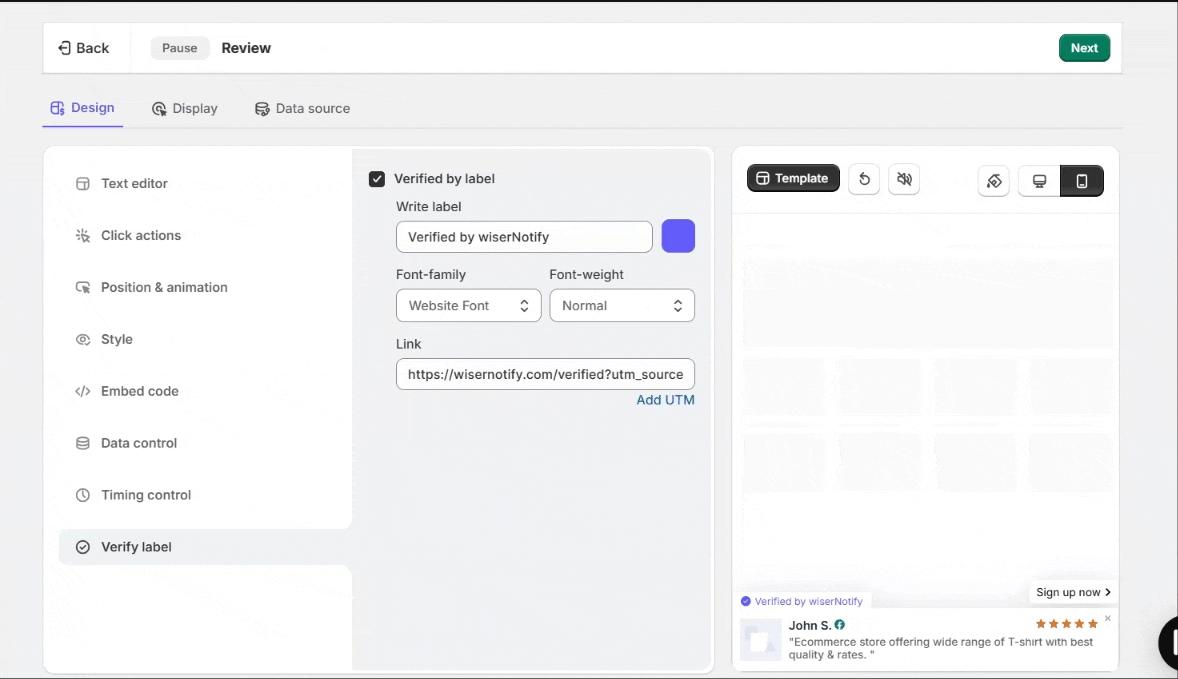This screenshot has width=1178, height=679.
Task: Click the Back arrow icon
Action: coord(65,48)
